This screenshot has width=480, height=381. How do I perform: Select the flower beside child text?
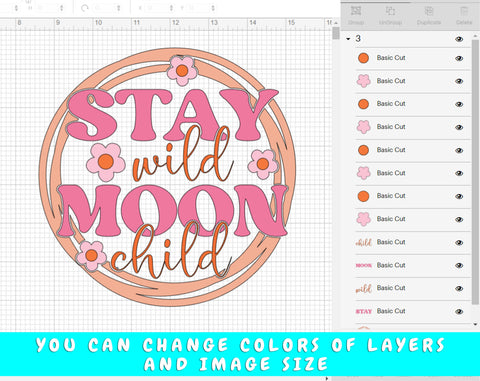click(91, 256)
